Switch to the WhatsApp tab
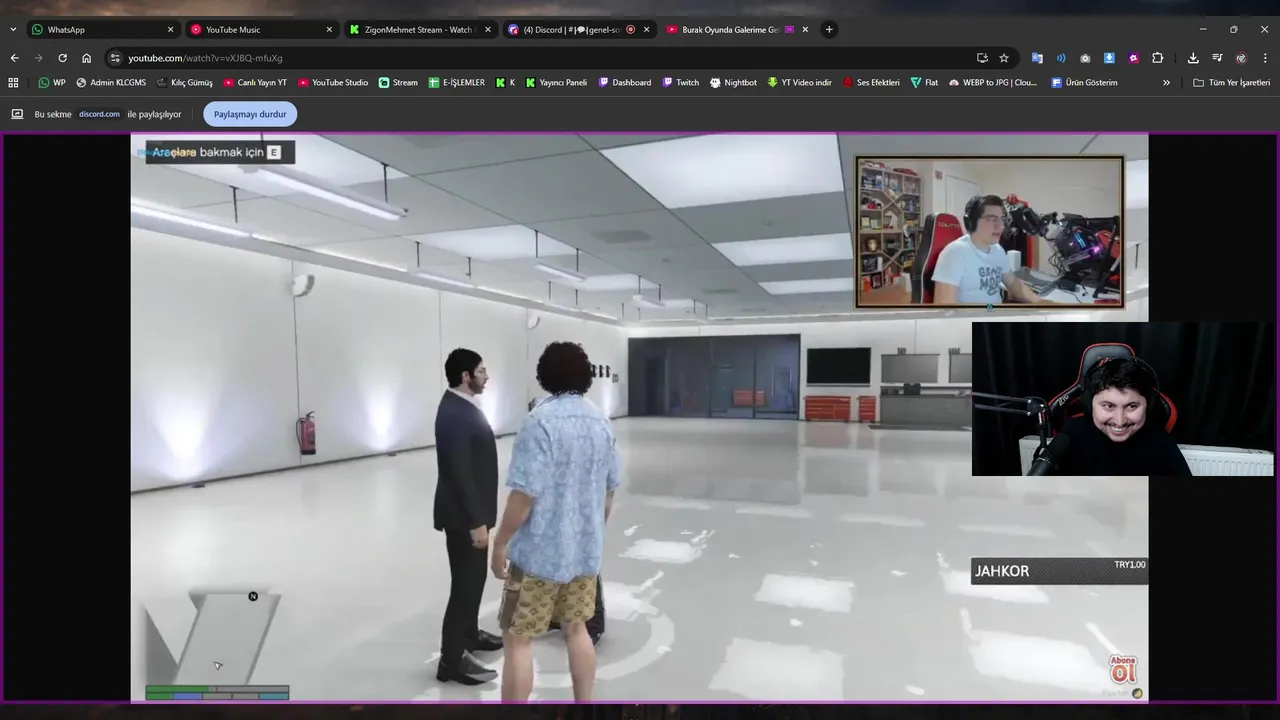Image resolution: width=1280 pixels, height=720 pixels. point(103,29)
